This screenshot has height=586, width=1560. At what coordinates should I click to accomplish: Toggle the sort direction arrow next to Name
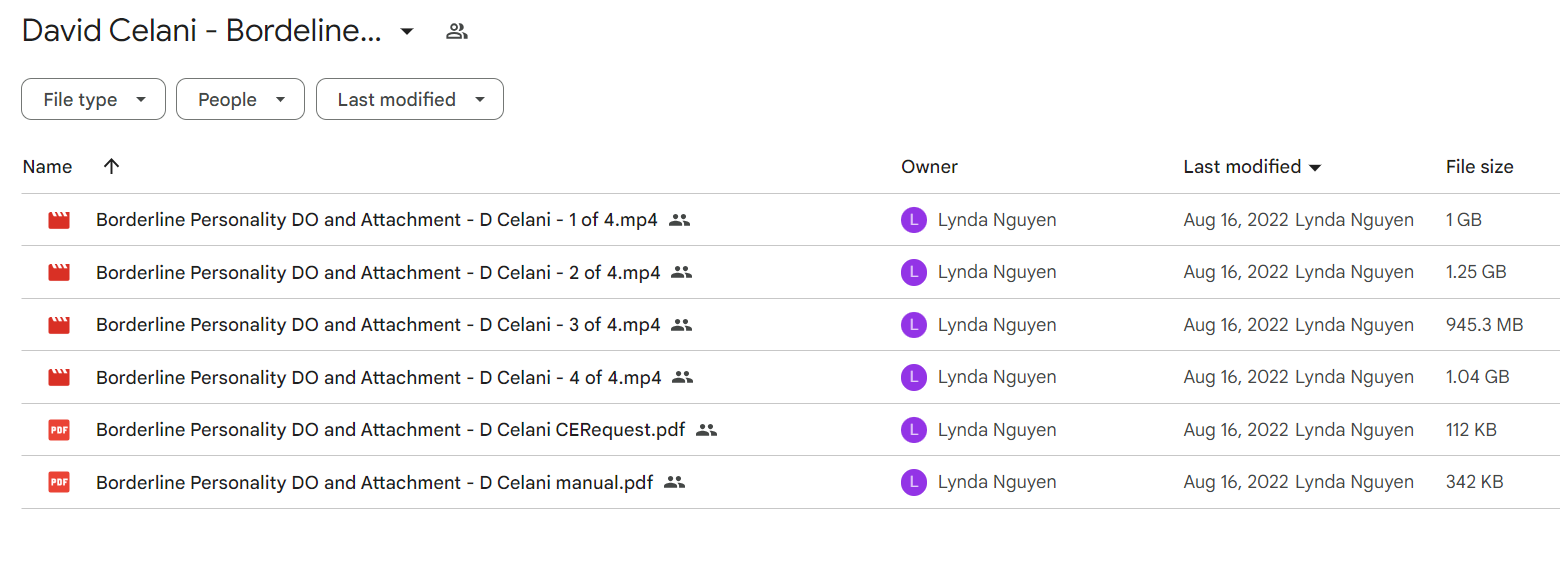point(111,166)
